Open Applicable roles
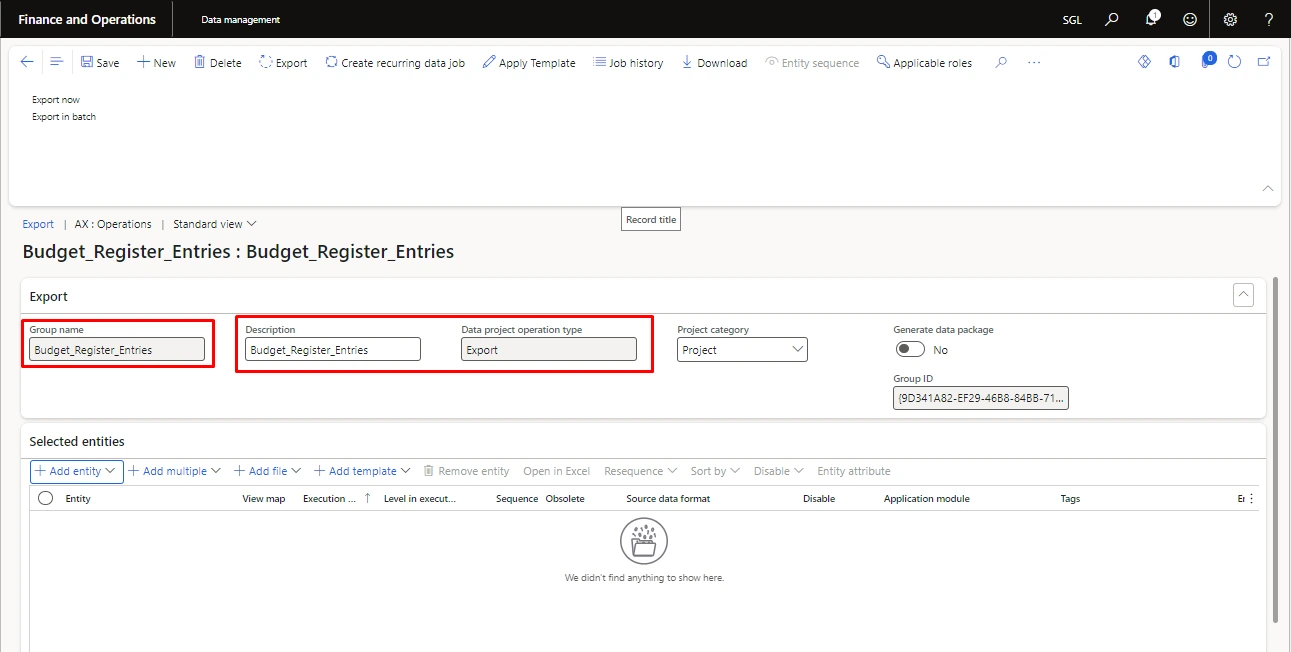The image size is (1291, 652). click(924, 62)
